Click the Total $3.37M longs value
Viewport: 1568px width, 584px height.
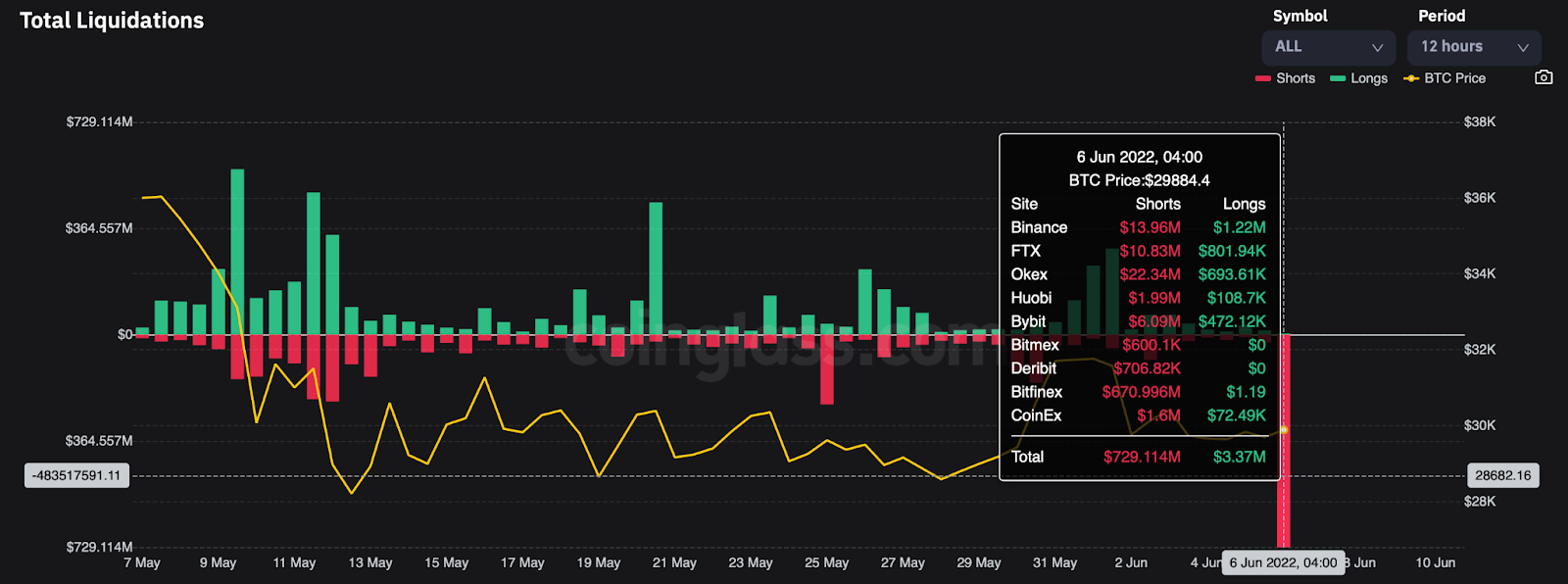pos(1240,457)
